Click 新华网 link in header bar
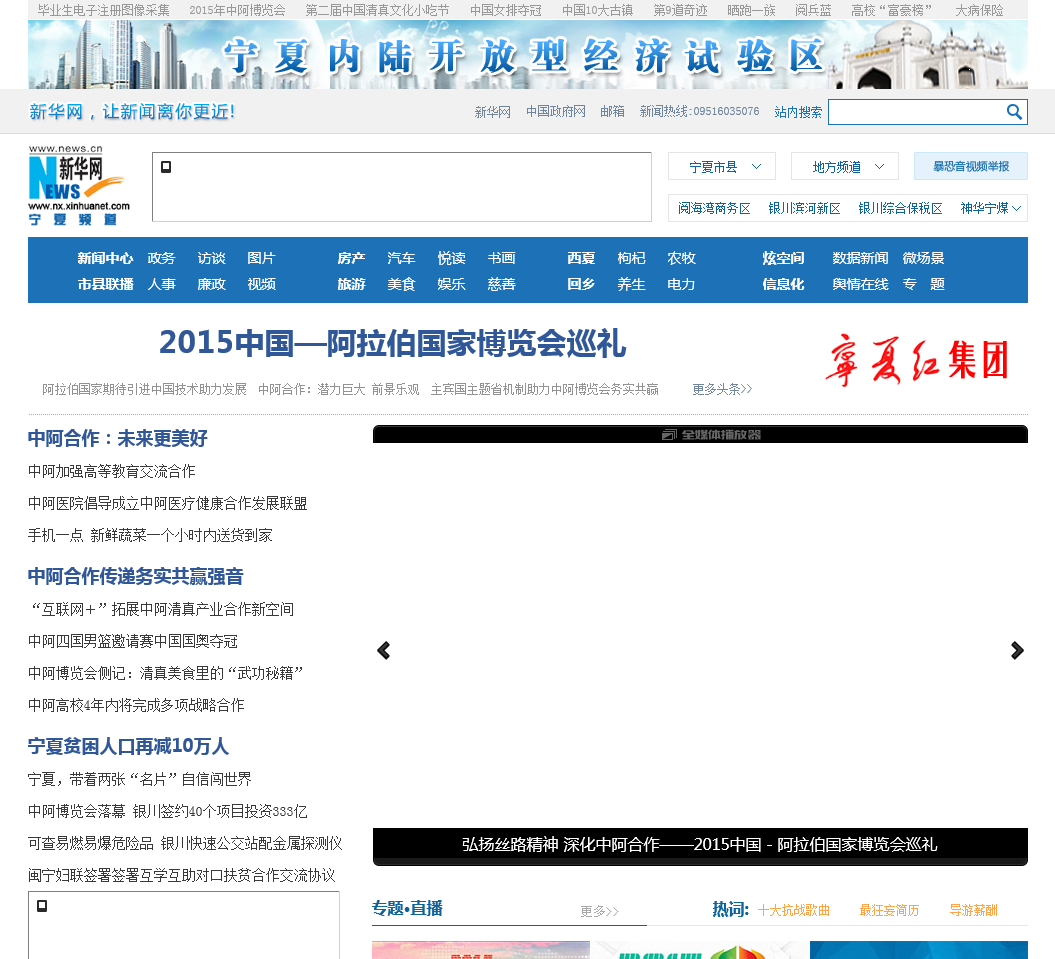The image size is (1055, 959). pyautogui.click(x=493, y=112)
